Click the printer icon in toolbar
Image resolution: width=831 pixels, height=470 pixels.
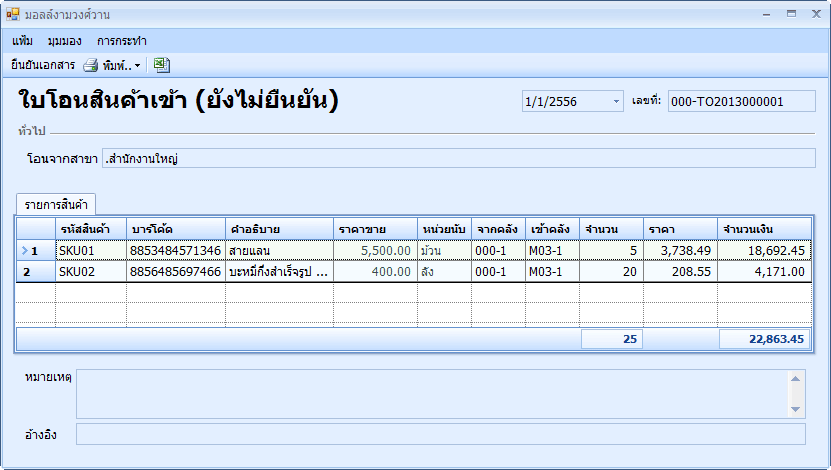(x=91, y=65)
